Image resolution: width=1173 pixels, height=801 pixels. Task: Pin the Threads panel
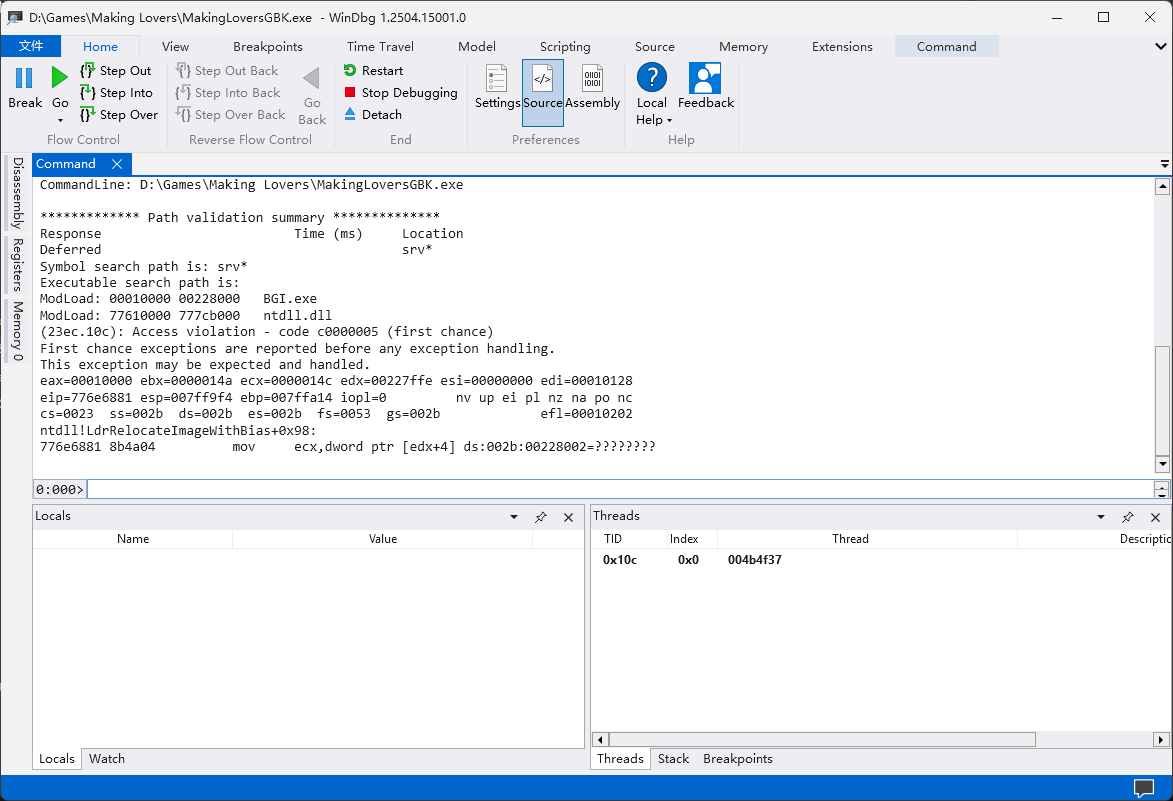click(1127, 517)
